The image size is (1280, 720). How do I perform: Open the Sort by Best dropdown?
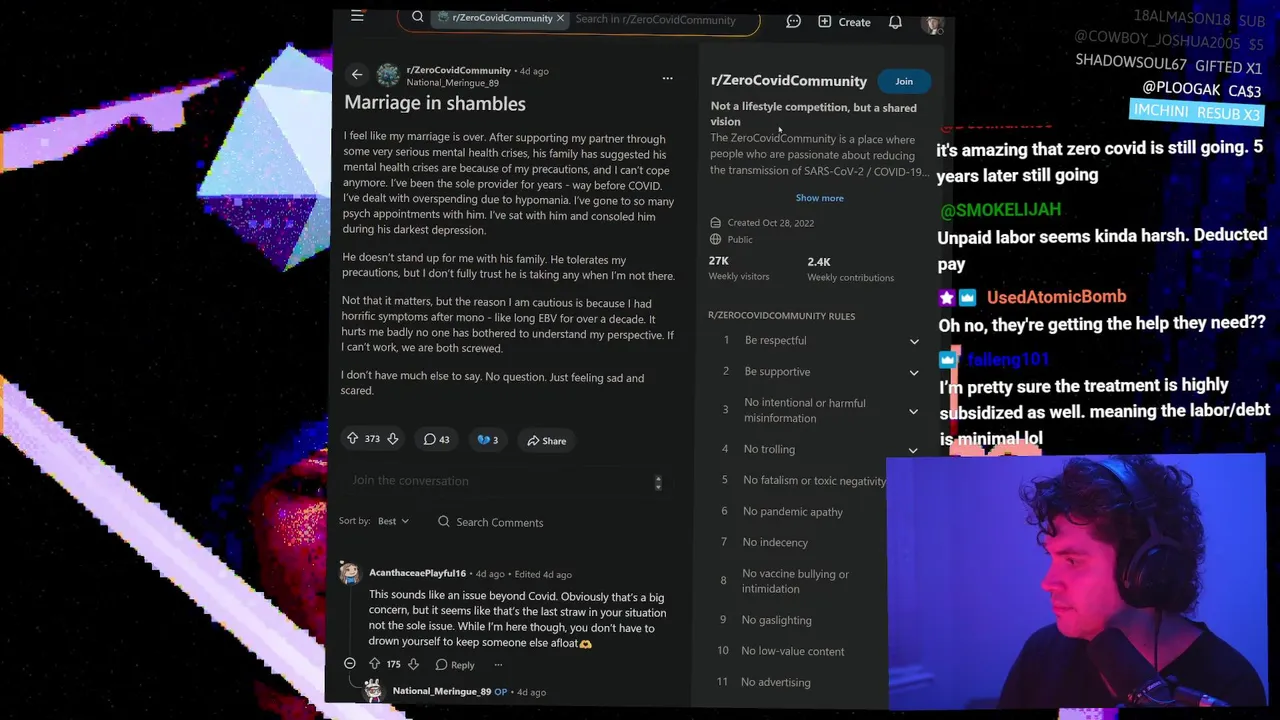(393, 521)
